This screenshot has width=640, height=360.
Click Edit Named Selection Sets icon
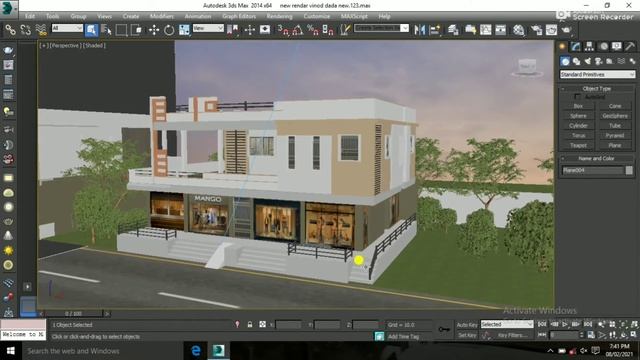coord(345,30)
